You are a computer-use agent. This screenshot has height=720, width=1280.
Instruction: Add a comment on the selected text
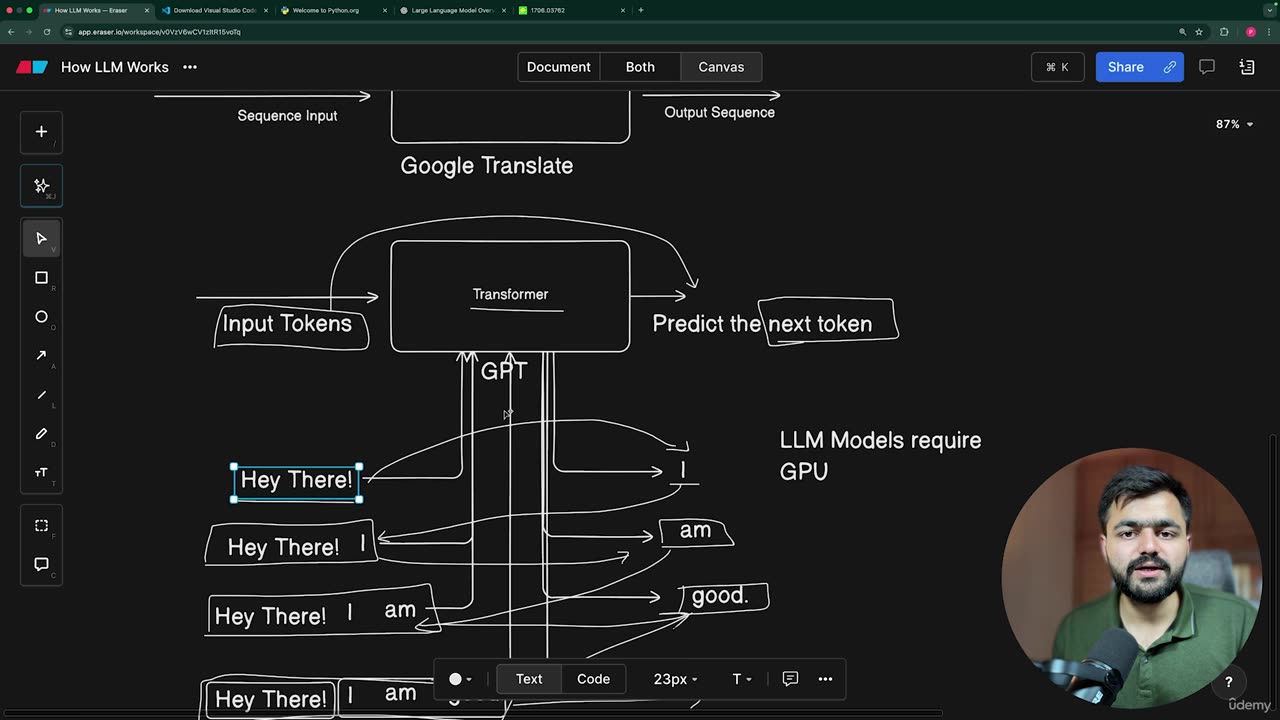(x=790, y=679)
